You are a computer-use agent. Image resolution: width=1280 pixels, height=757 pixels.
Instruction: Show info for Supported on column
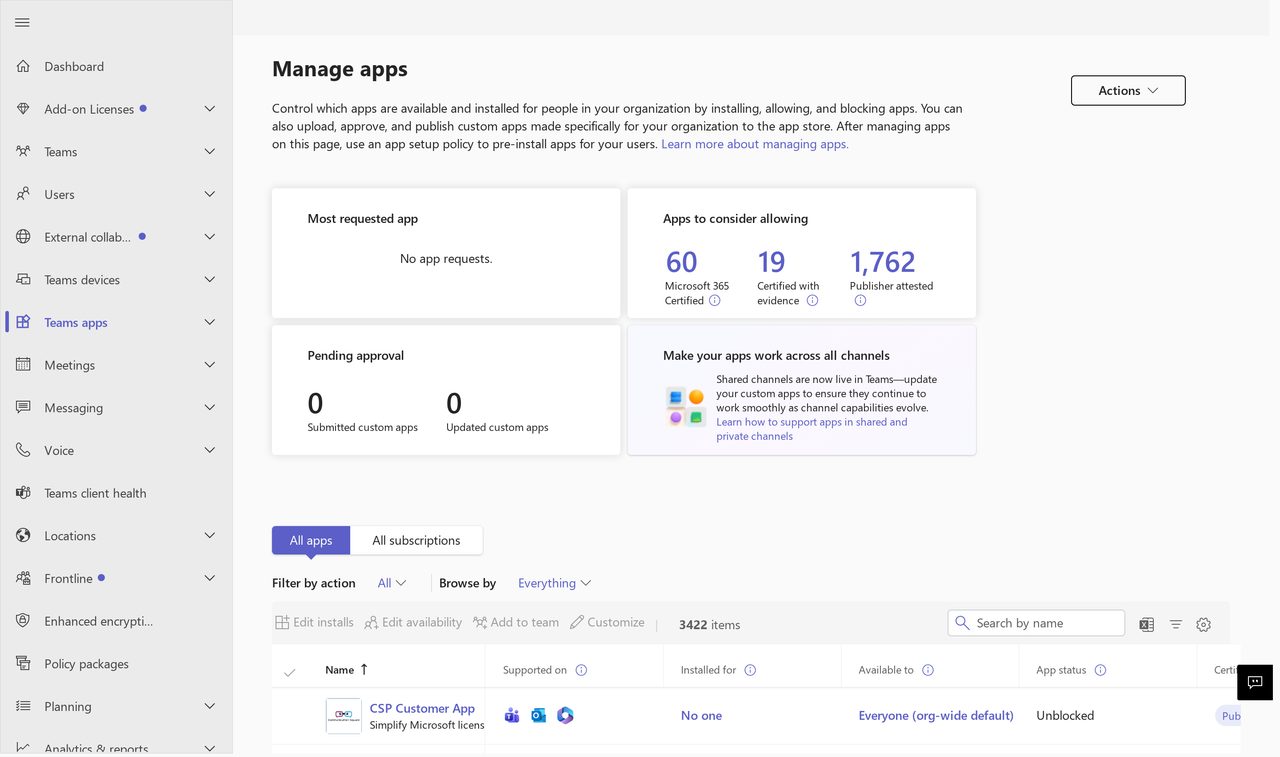pos(582,670)
